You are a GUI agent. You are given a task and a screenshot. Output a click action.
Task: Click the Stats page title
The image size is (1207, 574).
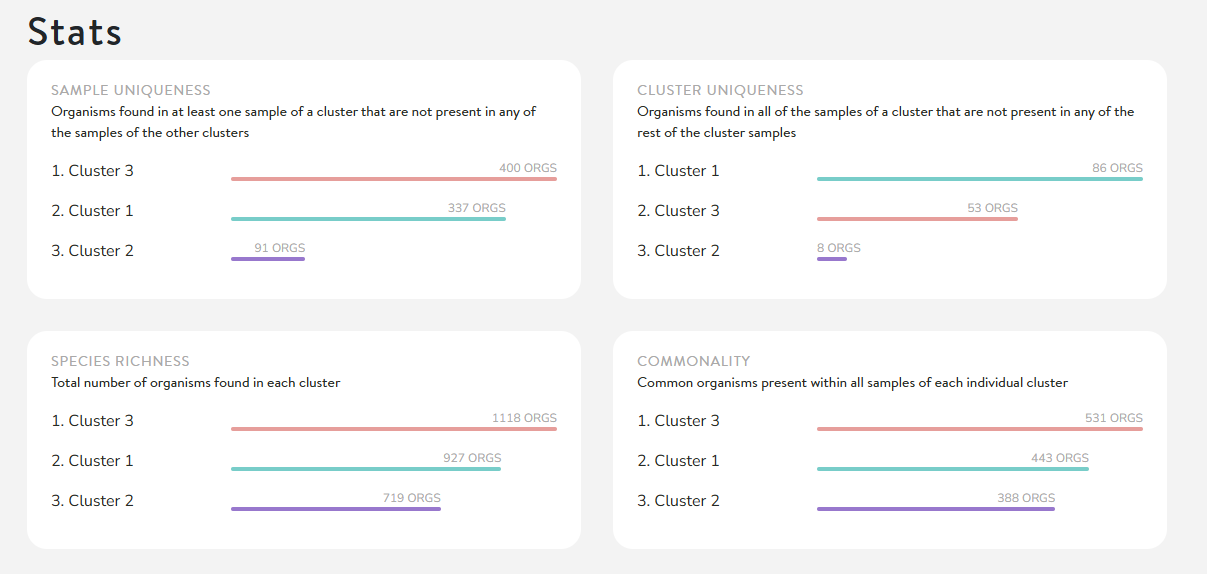coord(75,32)
